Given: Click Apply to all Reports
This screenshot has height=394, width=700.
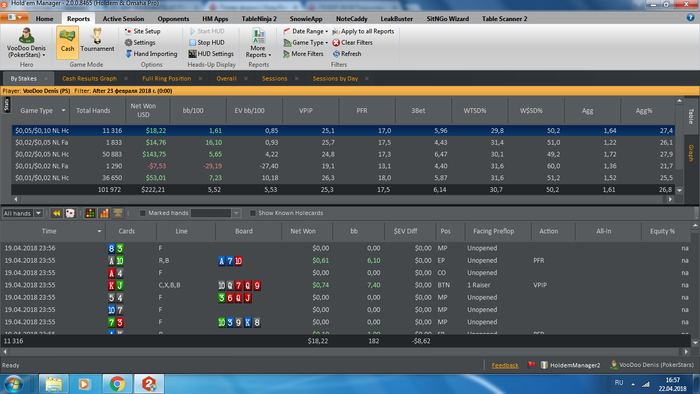Looking at the screenshot, I should coord(363,31).
